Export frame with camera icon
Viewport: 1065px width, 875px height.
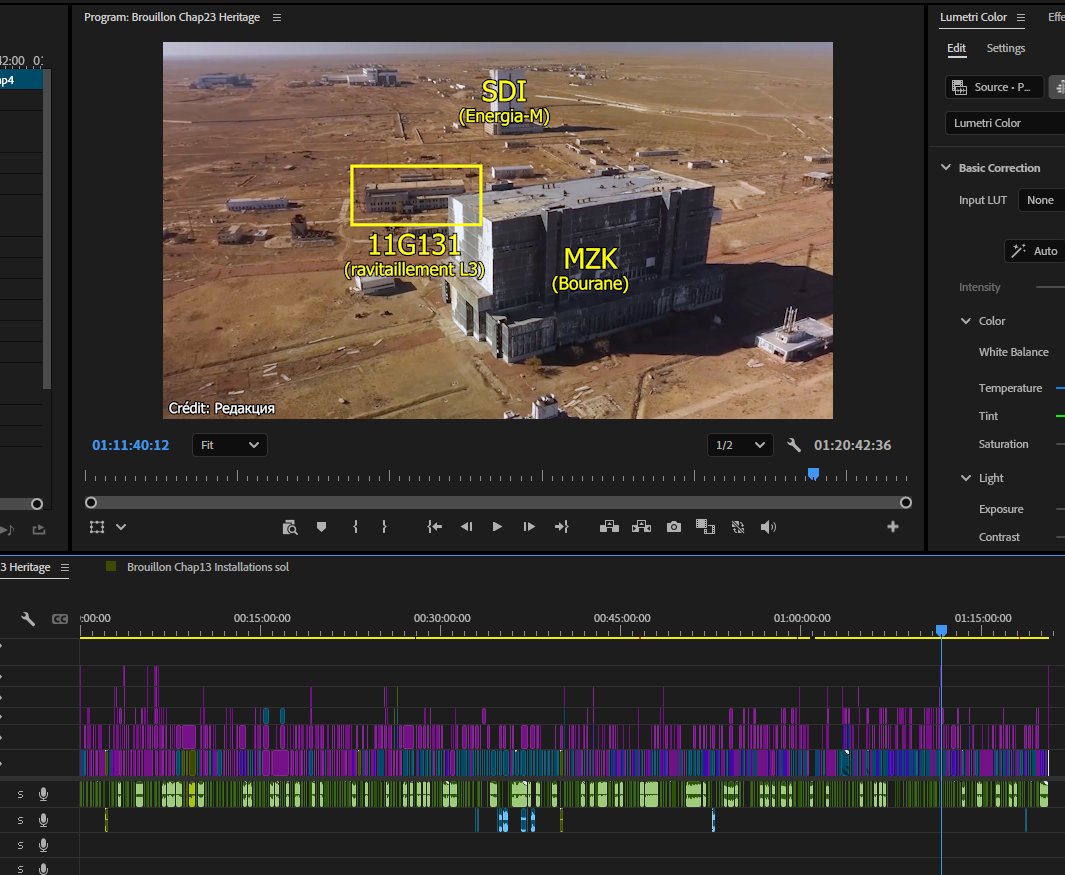(674, 527)
